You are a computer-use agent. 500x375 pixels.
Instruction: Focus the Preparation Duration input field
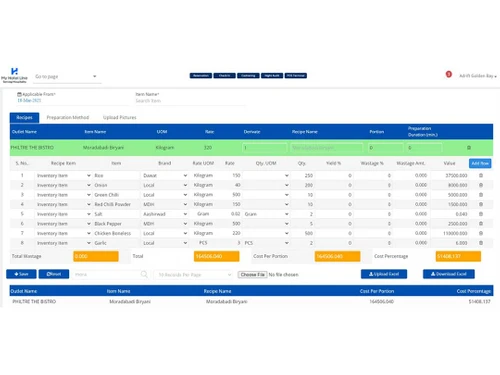(424, 148)
